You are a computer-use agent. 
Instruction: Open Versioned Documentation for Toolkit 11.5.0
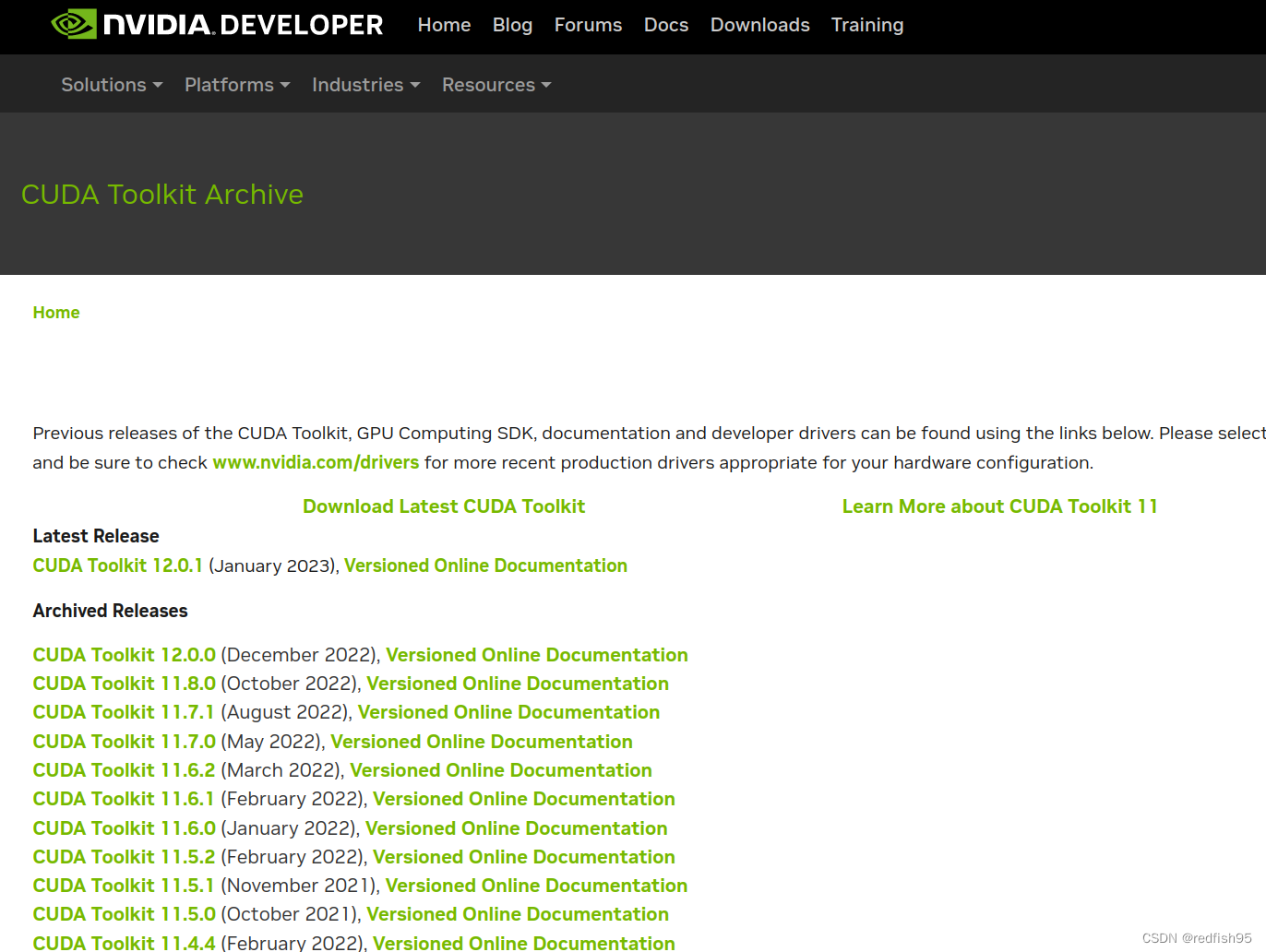coord(518,914)
